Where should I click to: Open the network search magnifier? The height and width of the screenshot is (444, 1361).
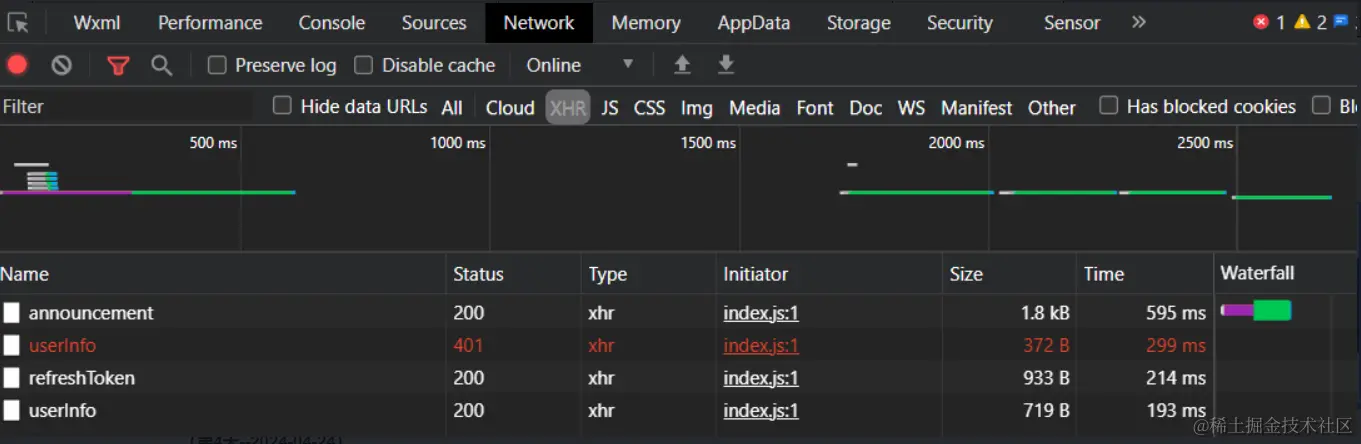161,65
